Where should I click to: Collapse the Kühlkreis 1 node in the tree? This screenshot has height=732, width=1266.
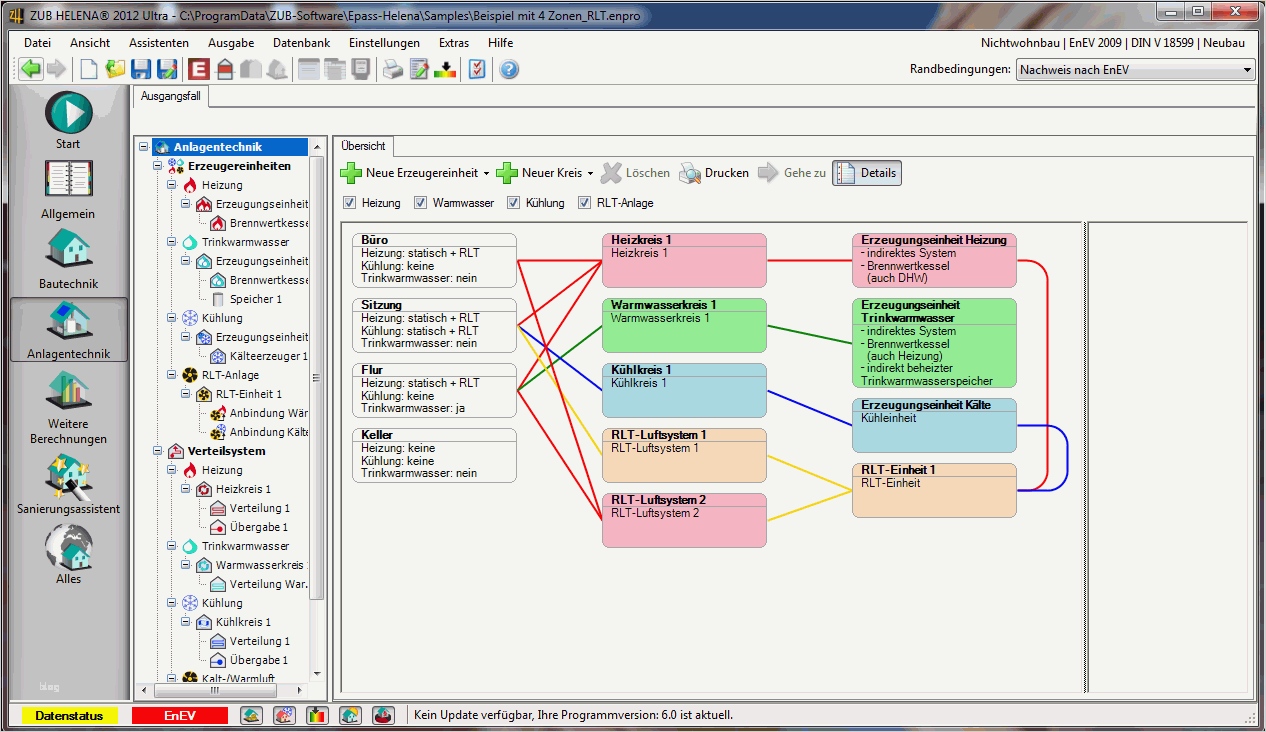click(x=186, y=622)
